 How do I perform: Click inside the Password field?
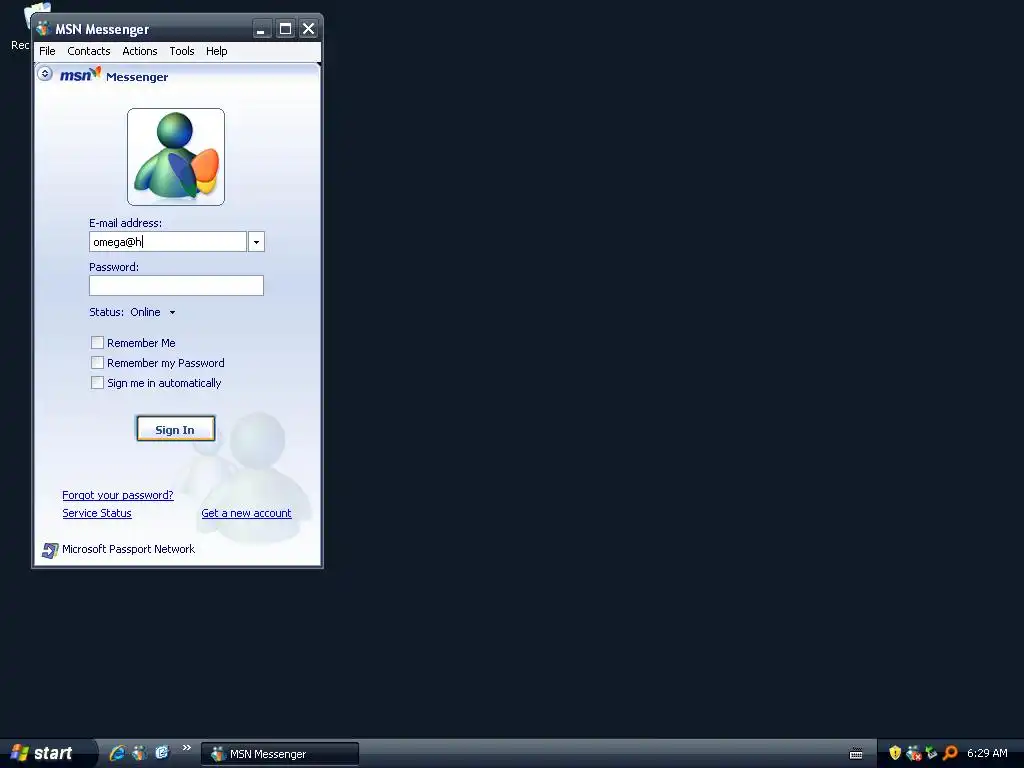[176, 285]
